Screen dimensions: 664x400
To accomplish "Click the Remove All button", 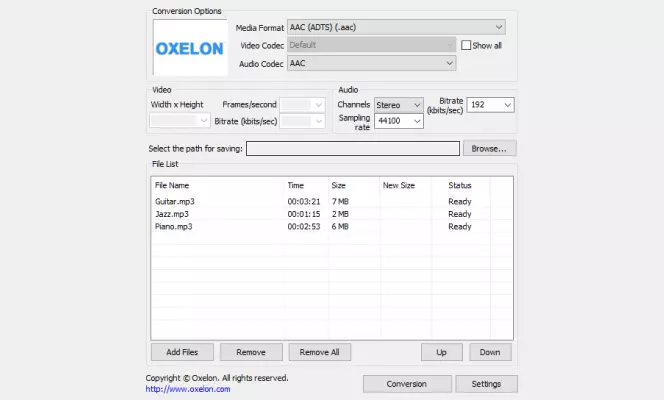I will (x=320, y=352).
